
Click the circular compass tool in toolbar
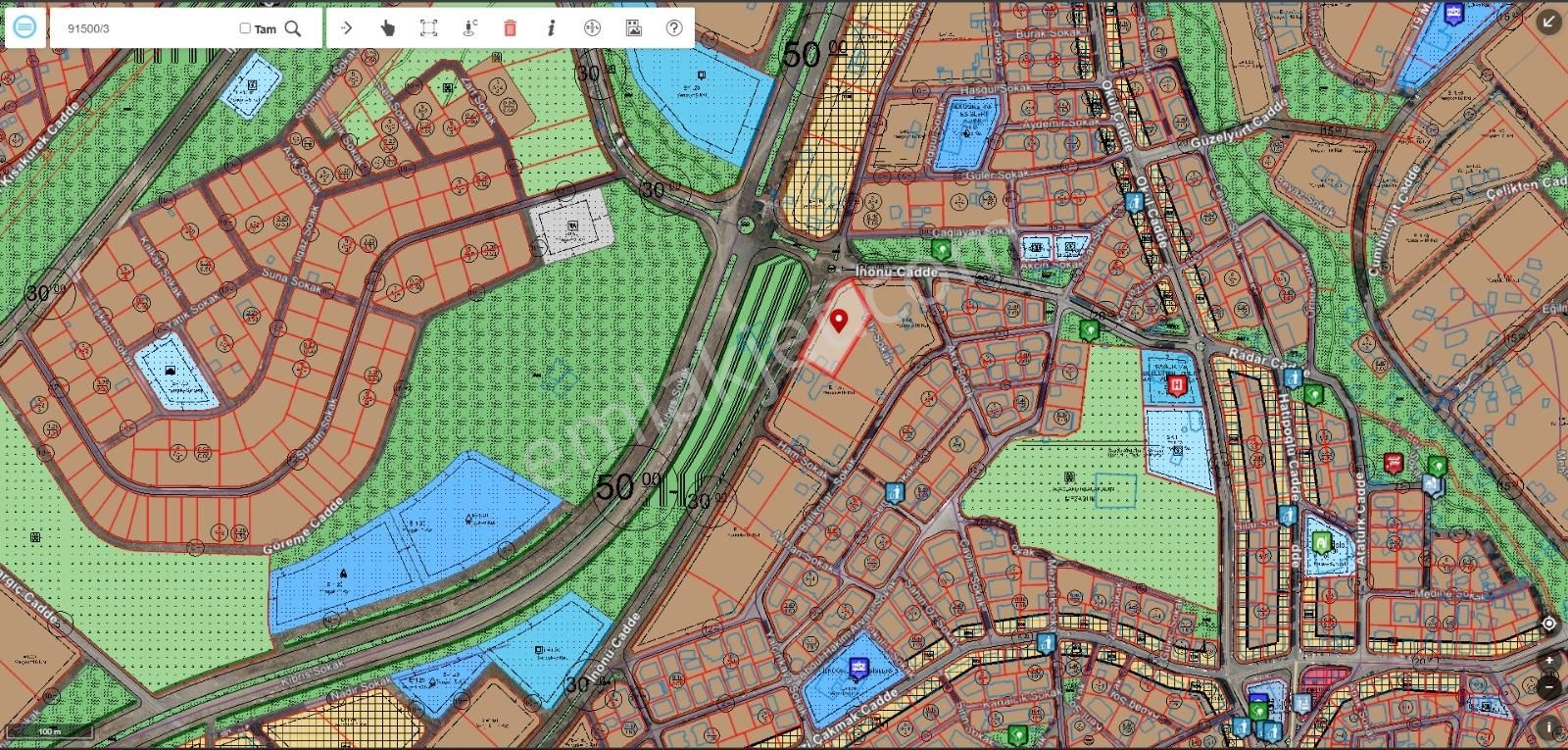coord(592,28)
